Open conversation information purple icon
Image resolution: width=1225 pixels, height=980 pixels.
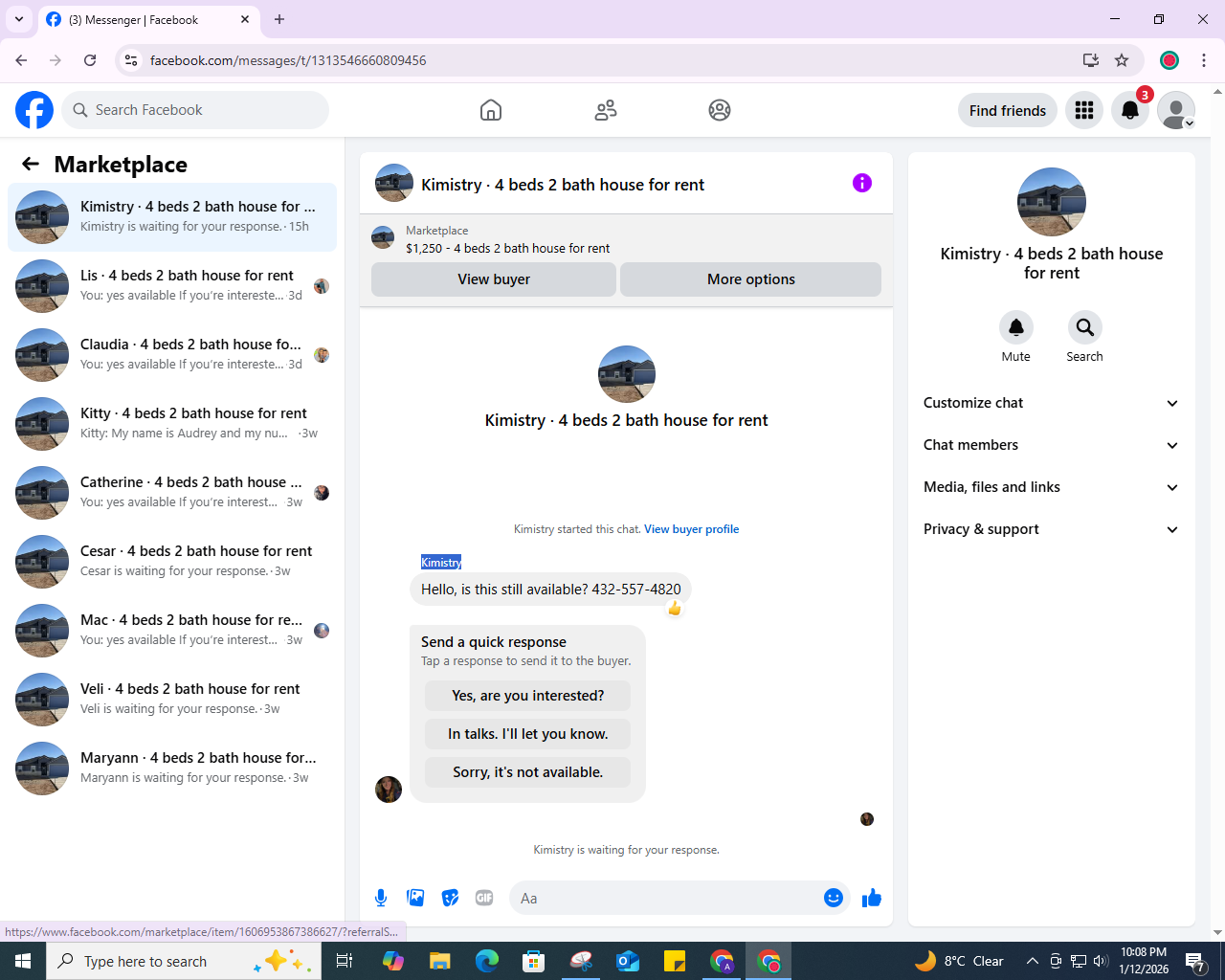click(862, 183)
